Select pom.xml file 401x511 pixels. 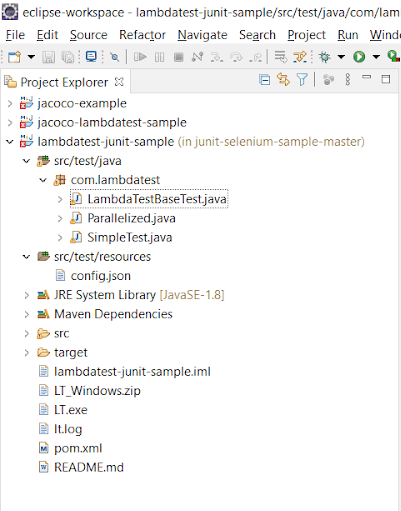(78, 448)
